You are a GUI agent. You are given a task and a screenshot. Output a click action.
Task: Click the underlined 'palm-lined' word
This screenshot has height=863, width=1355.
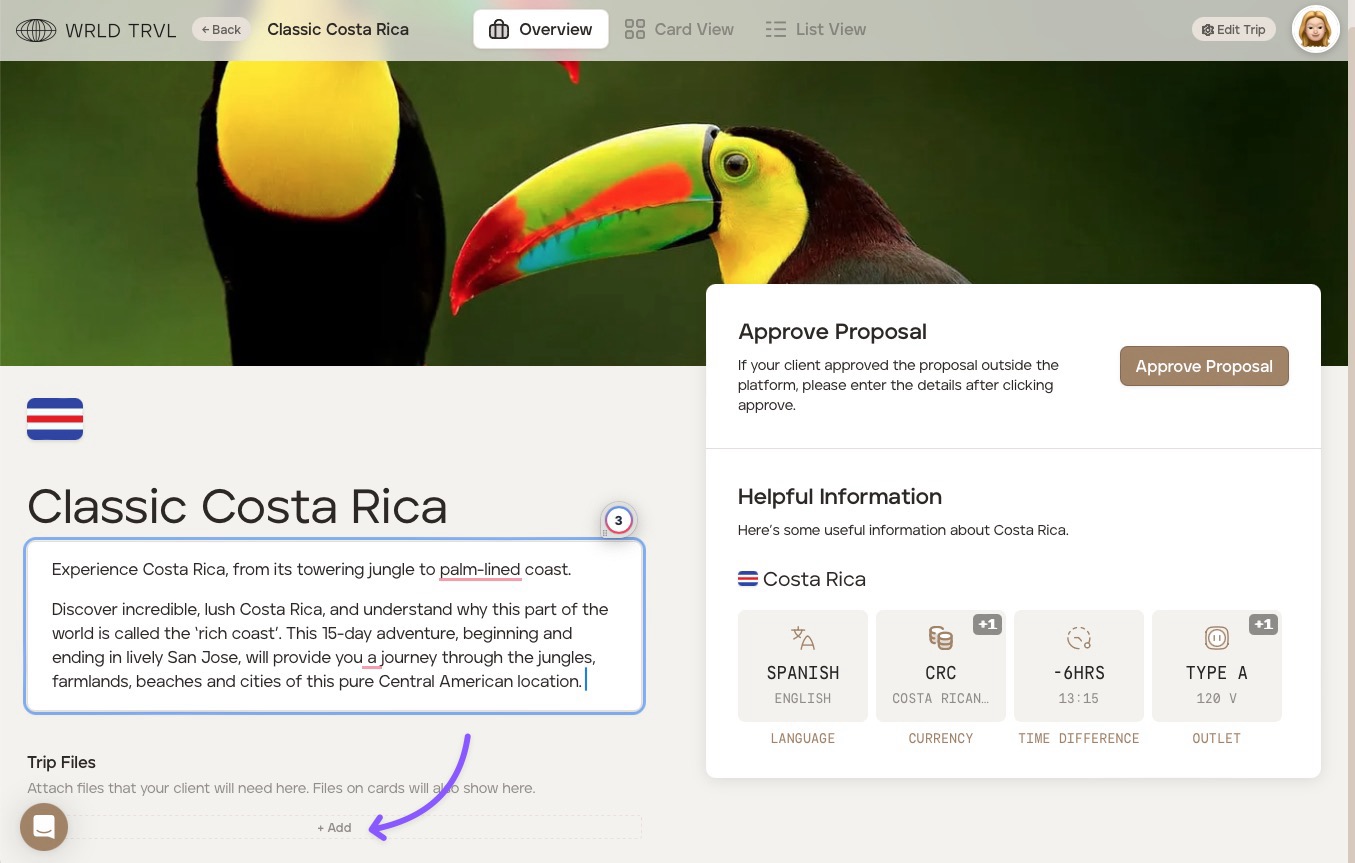point(480,570)
